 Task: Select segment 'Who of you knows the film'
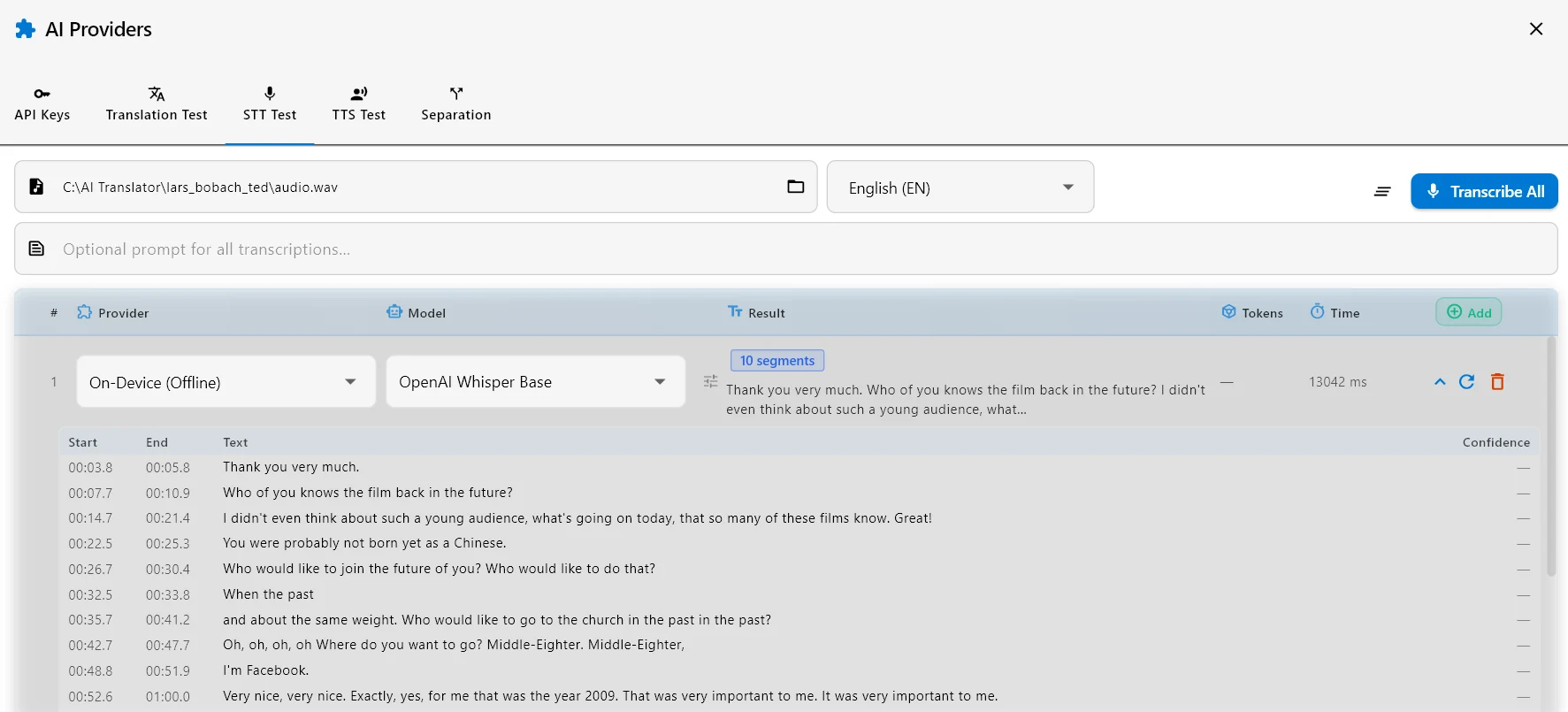coord(368,493)
